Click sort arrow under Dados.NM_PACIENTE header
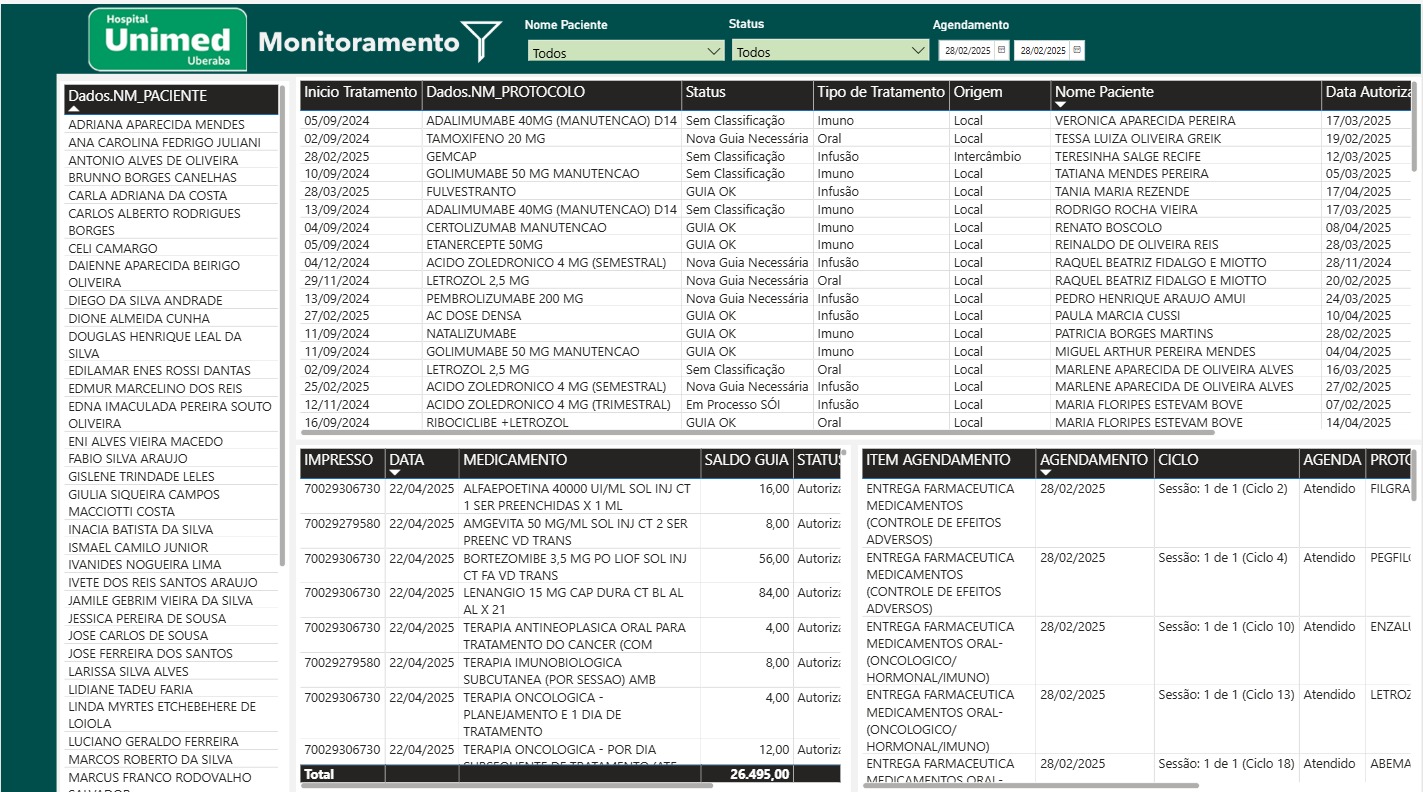This screenshot has width=1423, height=792. (x=74, y=109)
